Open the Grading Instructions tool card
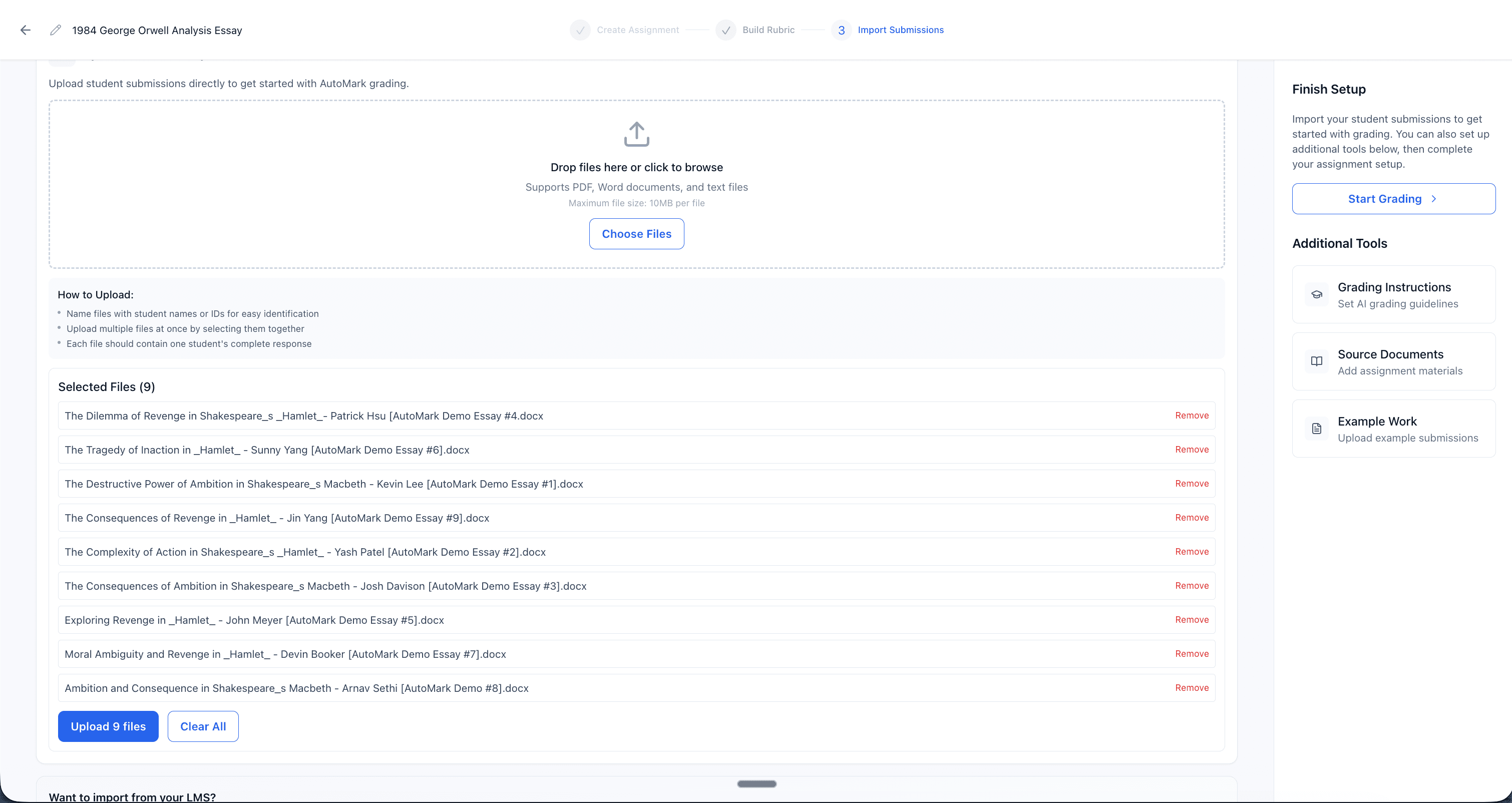 pos(1393,294)
